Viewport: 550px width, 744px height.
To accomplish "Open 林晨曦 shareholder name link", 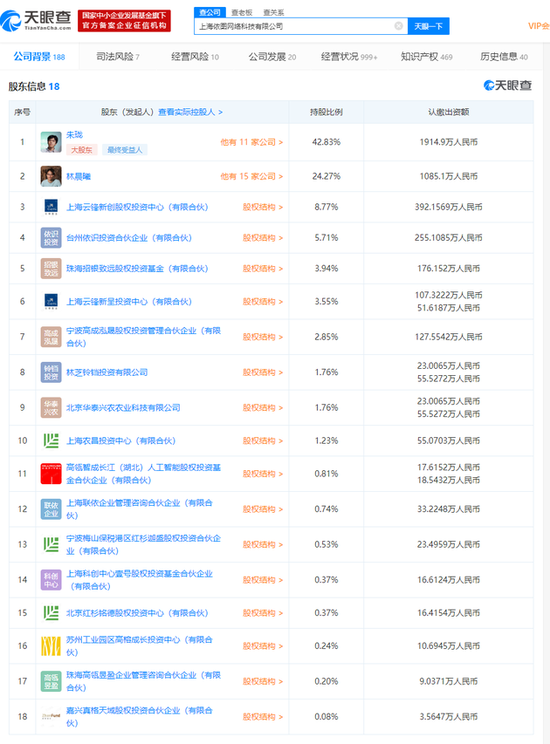I will (x=78, y=177).
